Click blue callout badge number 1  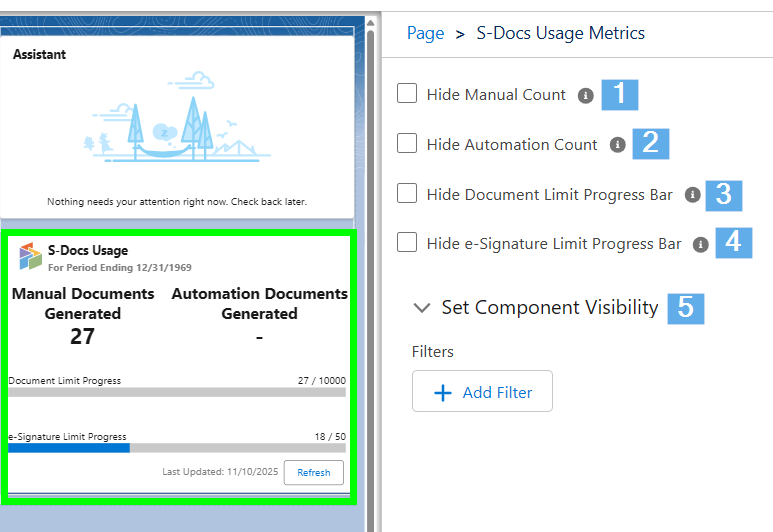pos(619,94)
